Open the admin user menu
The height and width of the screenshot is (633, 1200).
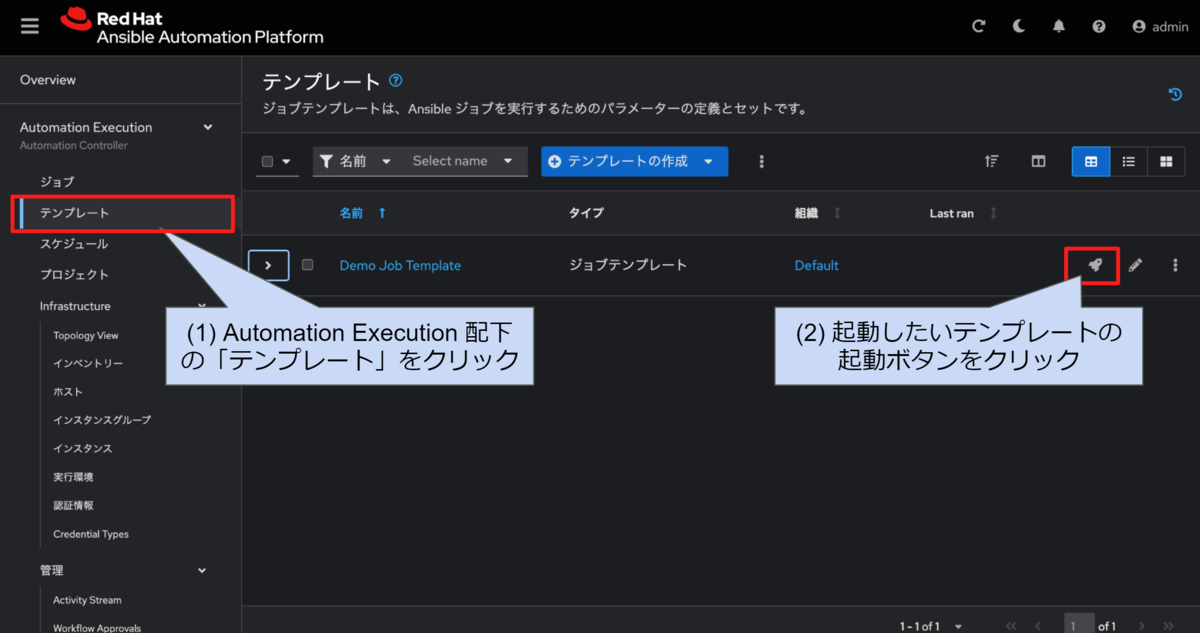coord(1160,27)
